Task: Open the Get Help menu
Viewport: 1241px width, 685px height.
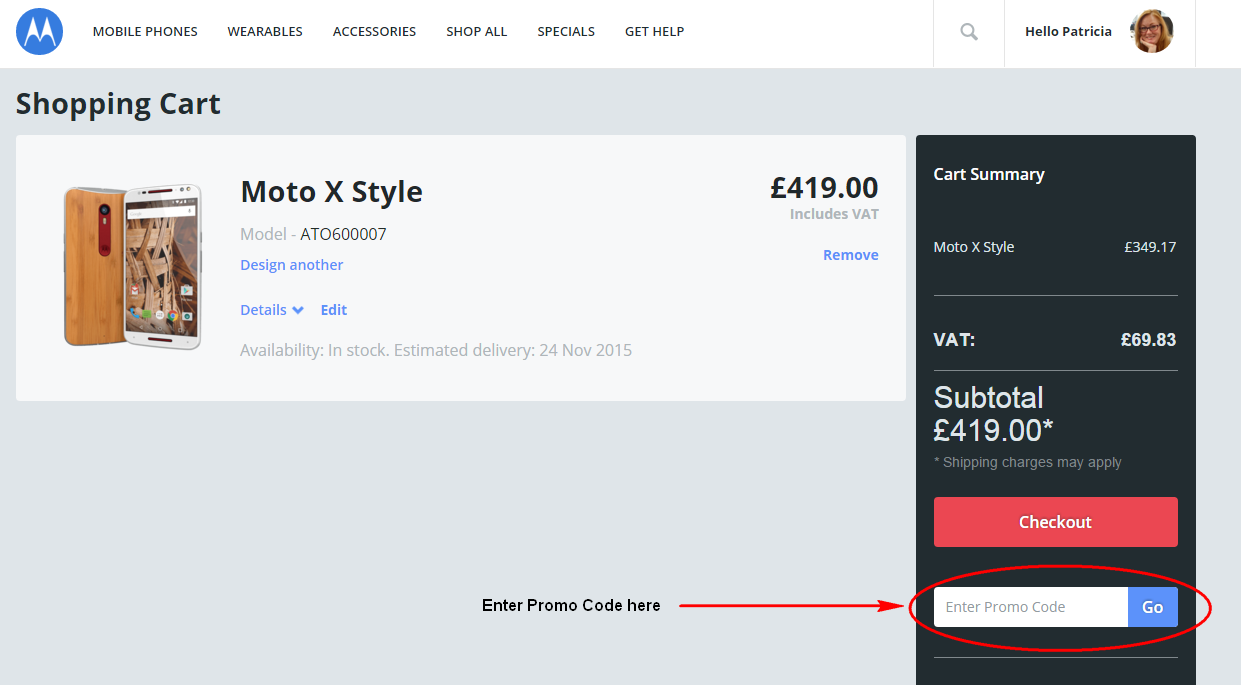Action: click(654, 32)
